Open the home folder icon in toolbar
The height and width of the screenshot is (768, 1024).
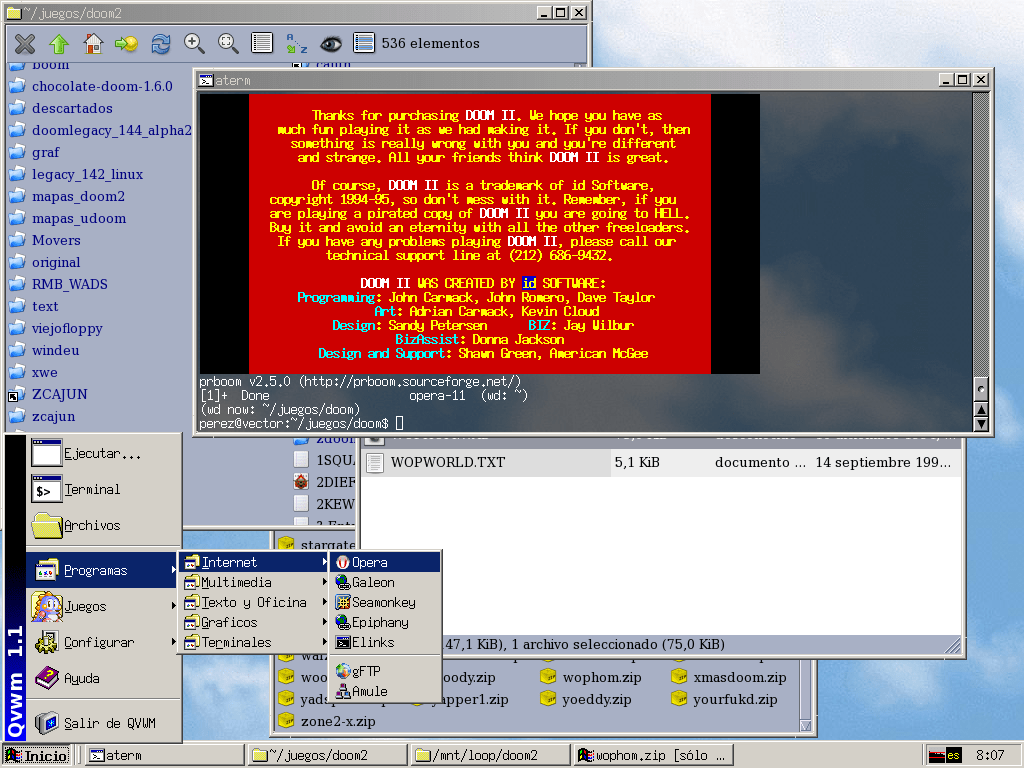[x=93, y=44]
